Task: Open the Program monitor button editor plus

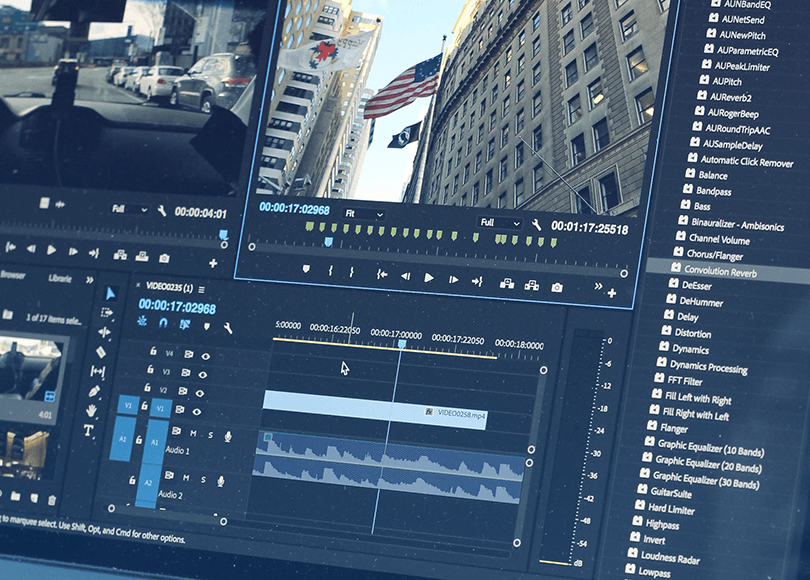Action: point(612,293)
